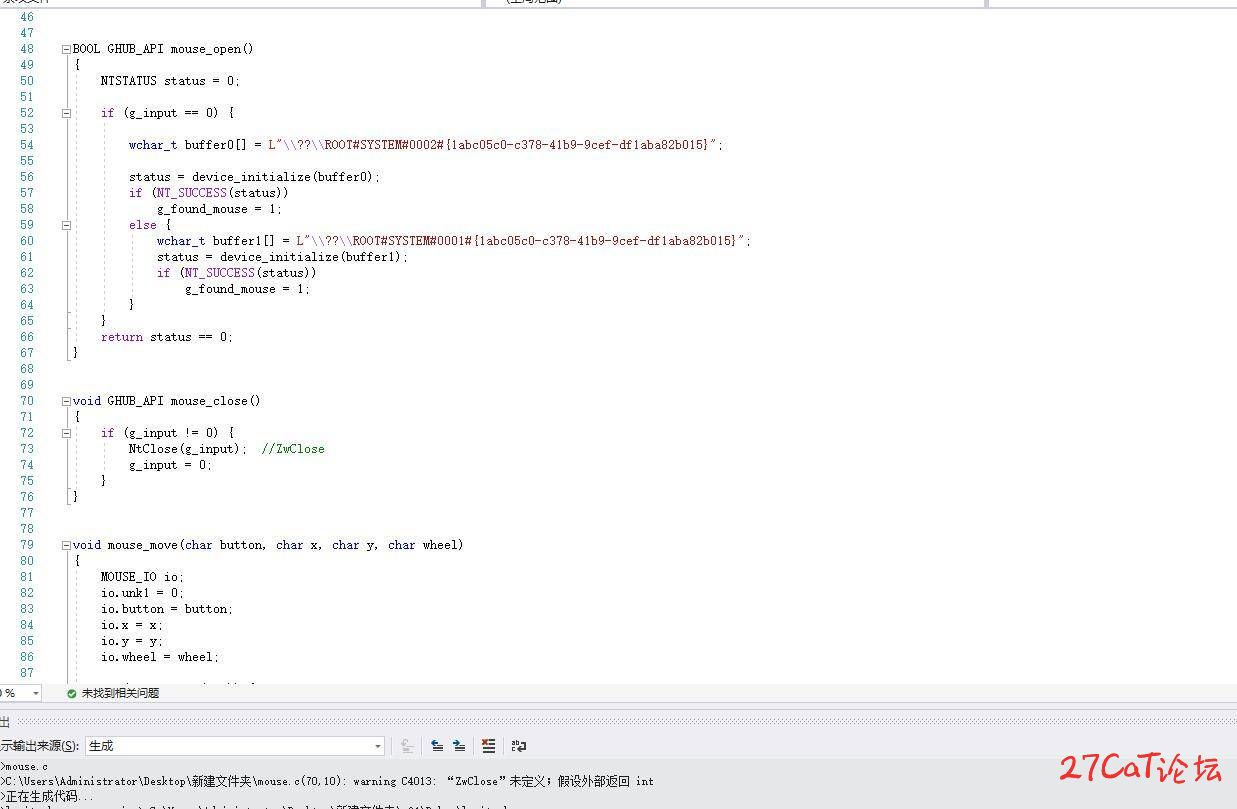The height and width of the screenshot is (809, 1237).
Task: Open the editor zoom percentage dropdown
Action: [x=36, y=693]
